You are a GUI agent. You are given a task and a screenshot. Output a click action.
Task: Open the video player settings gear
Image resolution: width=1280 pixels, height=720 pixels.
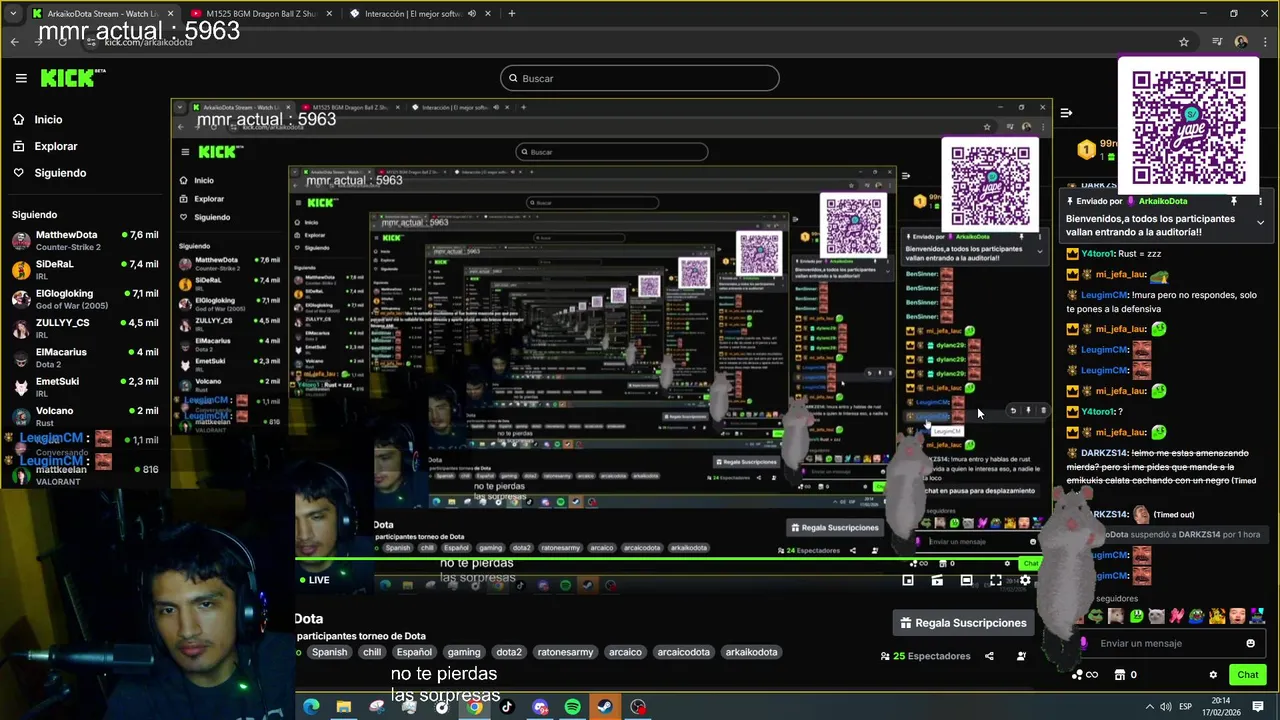click(1025, 580)
